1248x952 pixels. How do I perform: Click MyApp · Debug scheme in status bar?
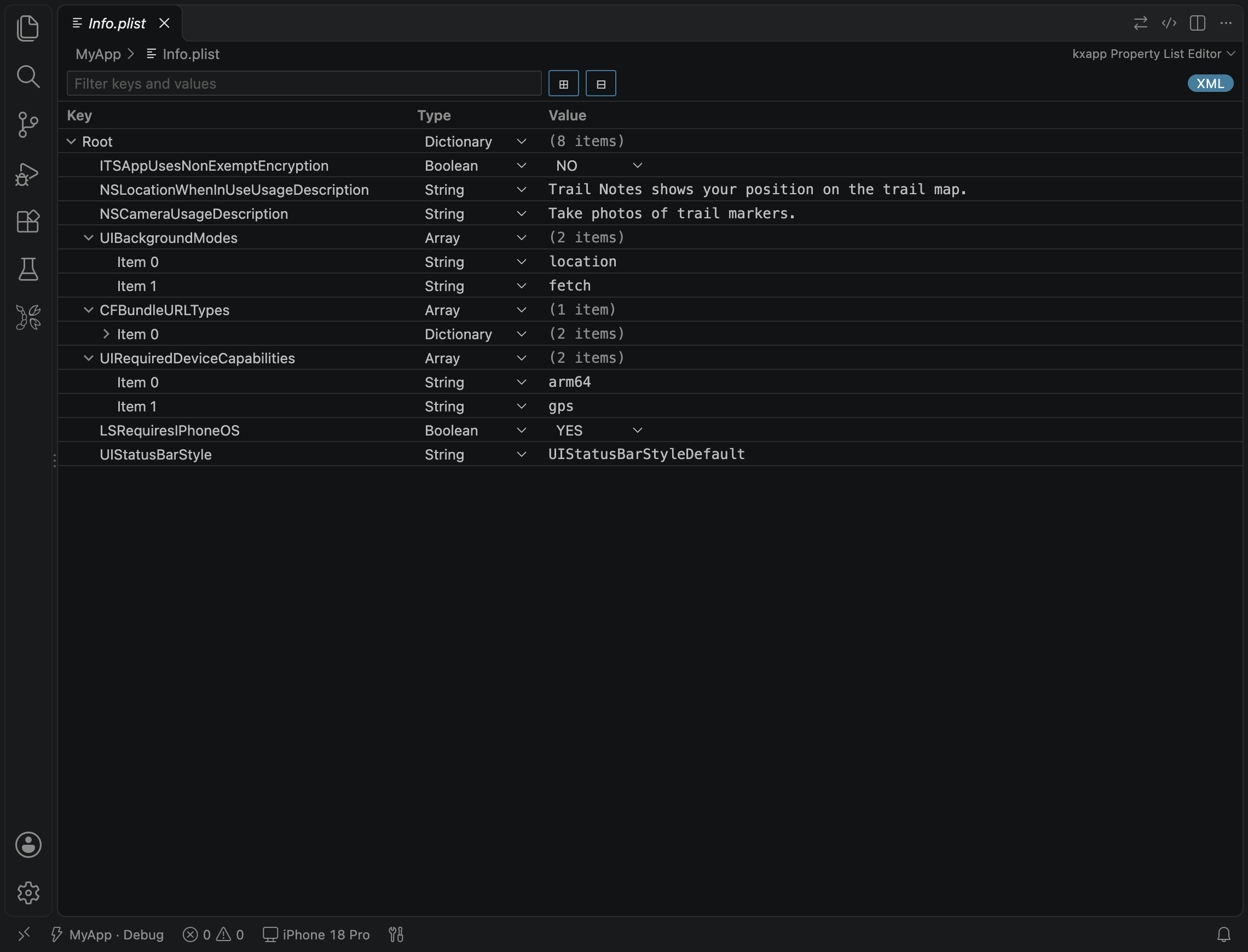pos(107,934)
